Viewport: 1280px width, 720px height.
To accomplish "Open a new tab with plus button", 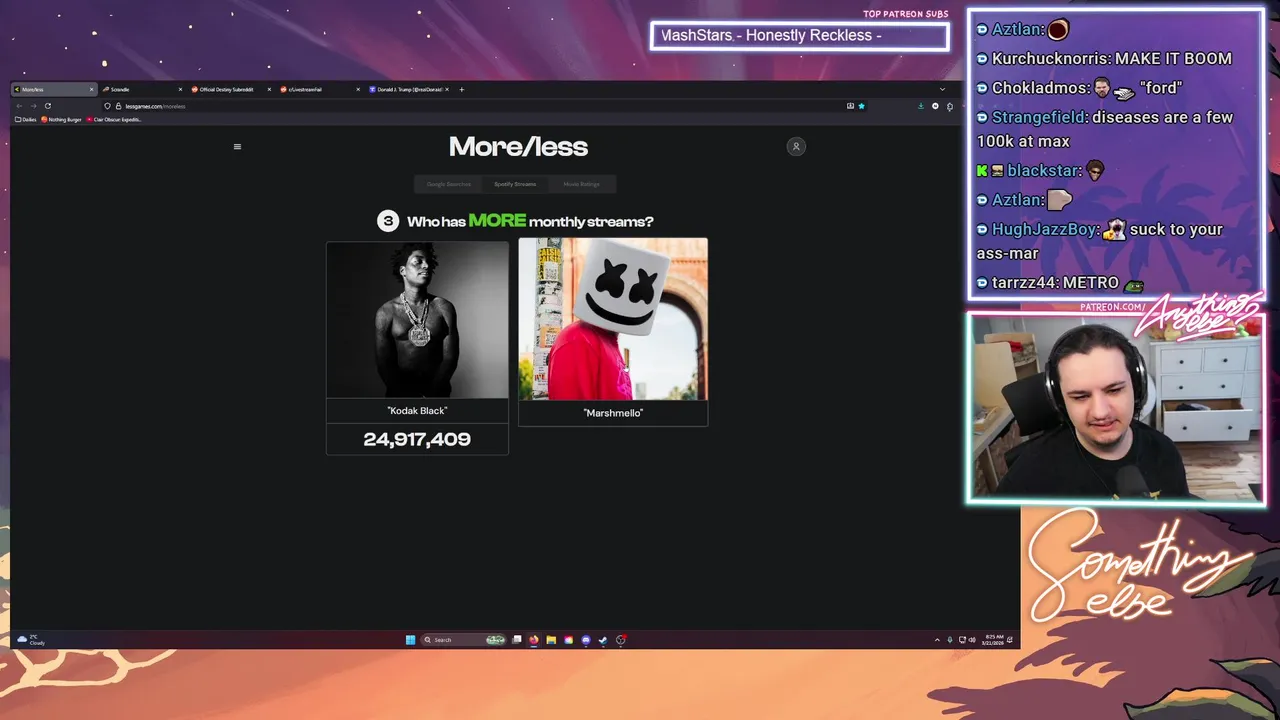I will point(461,89).
